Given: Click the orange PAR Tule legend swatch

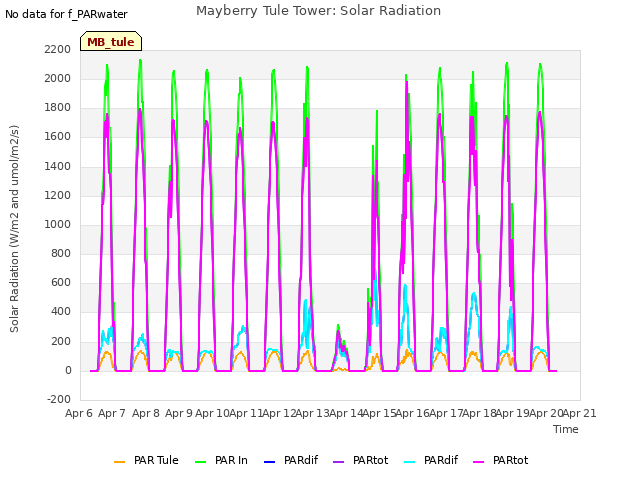Looking at the screenshot, I should click(x=120, y=462).
